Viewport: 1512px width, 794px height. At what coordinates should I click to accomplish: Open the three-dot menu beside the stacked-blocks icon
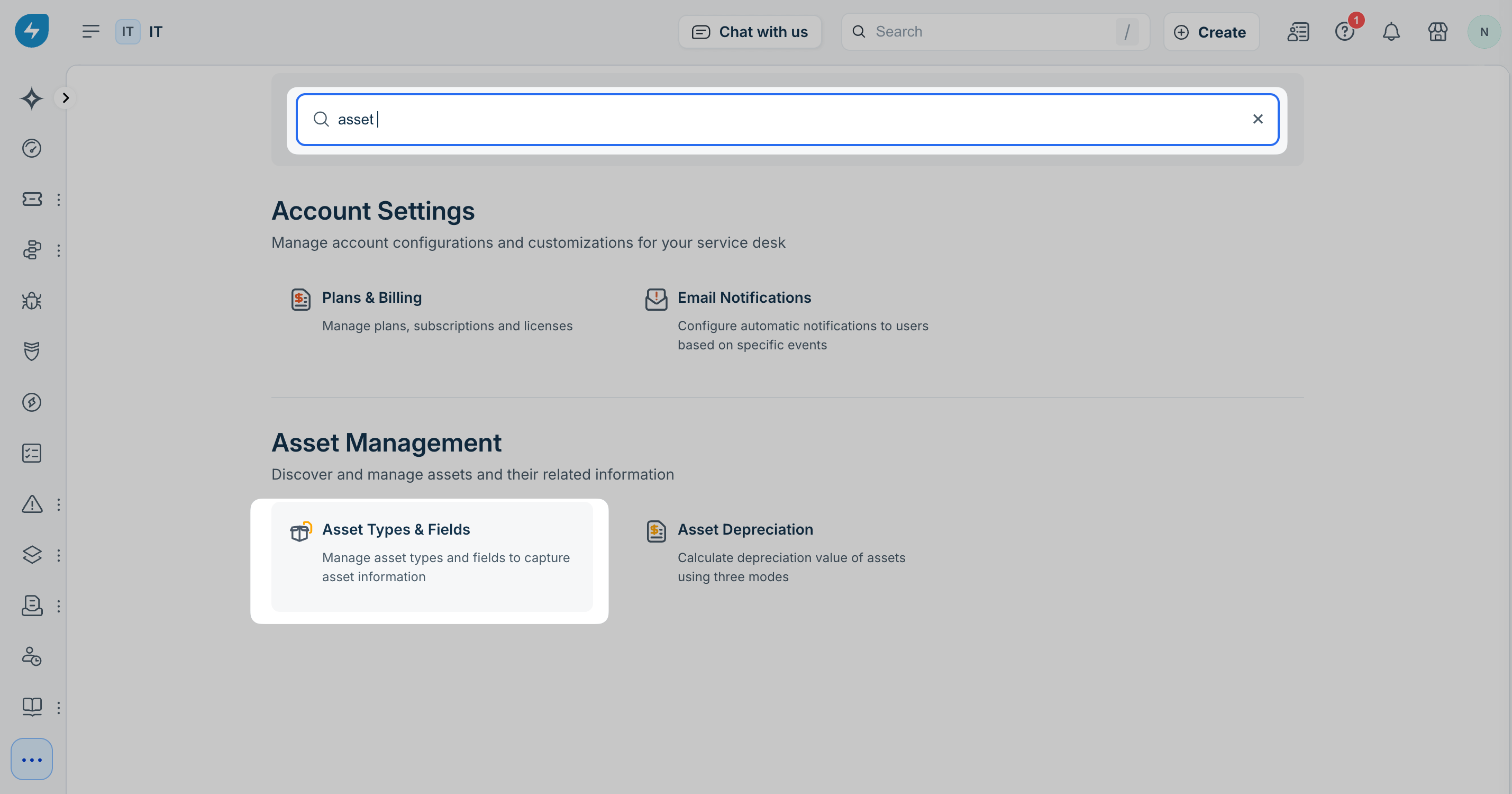58,251
